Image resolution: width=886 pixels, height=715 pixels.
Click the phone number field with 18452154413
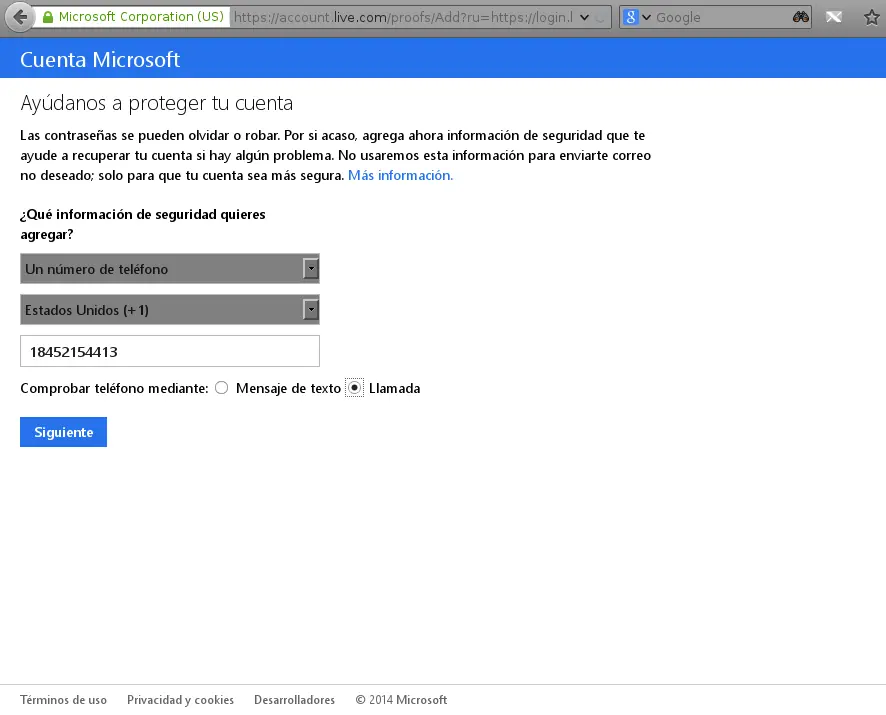pyautogui.click(x=170, y=351)
